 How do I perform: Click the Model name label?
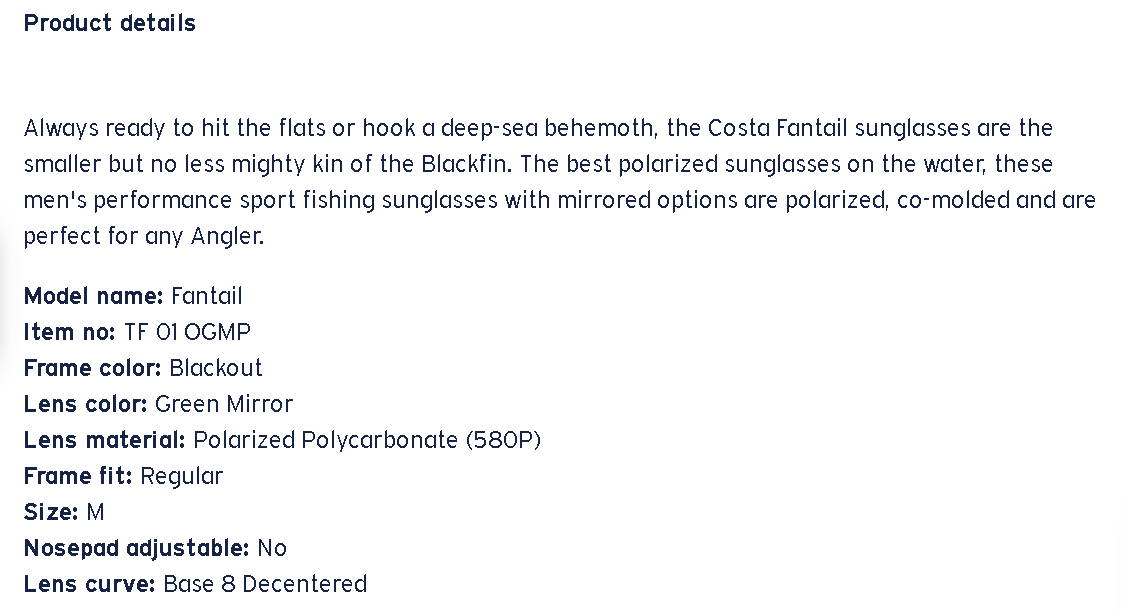tap(93, 296)
